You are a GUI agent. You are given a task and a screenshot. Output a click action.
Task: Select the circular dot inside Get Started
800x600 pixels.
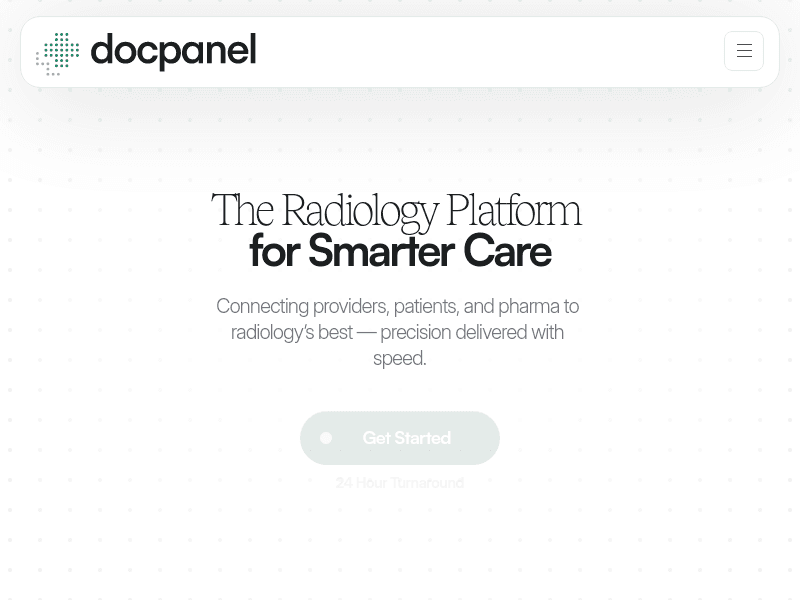326,438
